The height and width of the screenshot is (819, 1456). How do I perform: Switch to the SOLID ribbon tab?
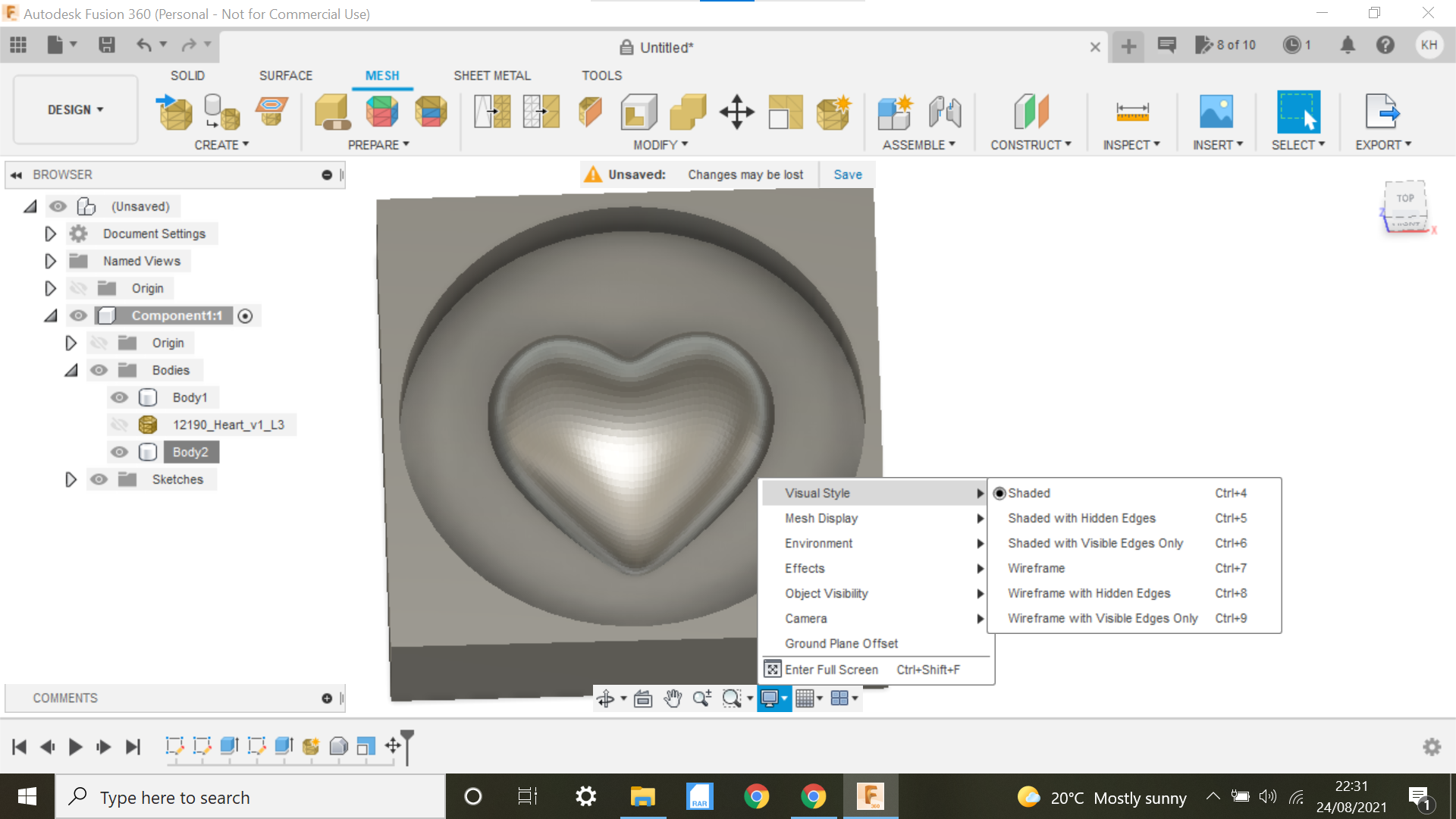(x=187, y=75)
